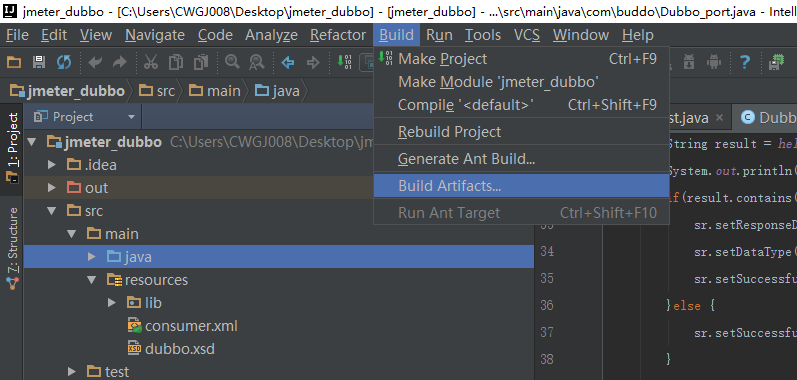Screen dimensions: 797x380
Task: Expand the out folder arrow
Action: (x=51, y=187)
